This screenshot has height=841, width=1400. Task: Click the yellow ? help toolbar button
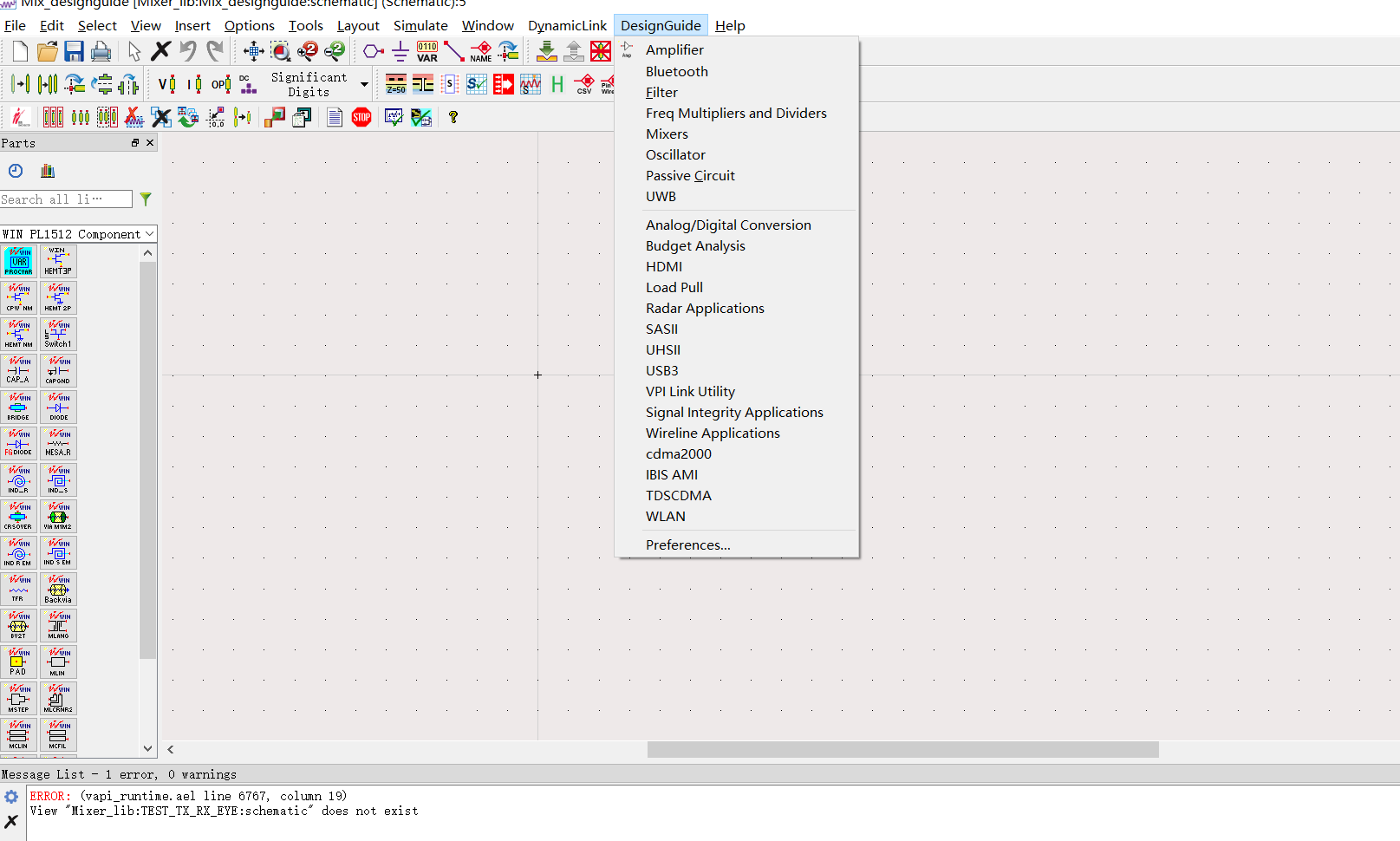click(x=453, y=117)
